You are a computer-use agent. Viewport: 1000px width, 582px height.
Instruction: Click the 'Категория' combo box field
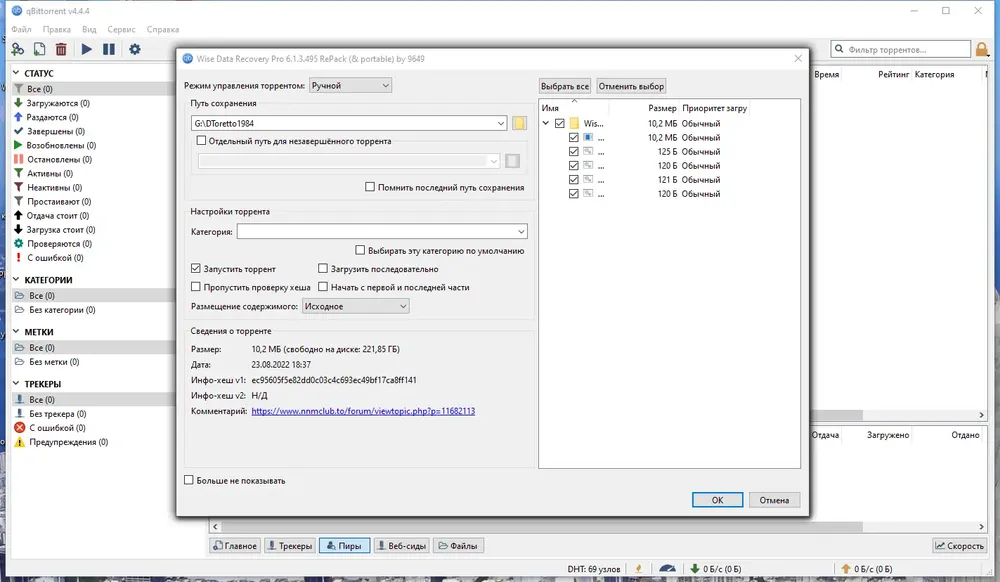pos(381,232)
